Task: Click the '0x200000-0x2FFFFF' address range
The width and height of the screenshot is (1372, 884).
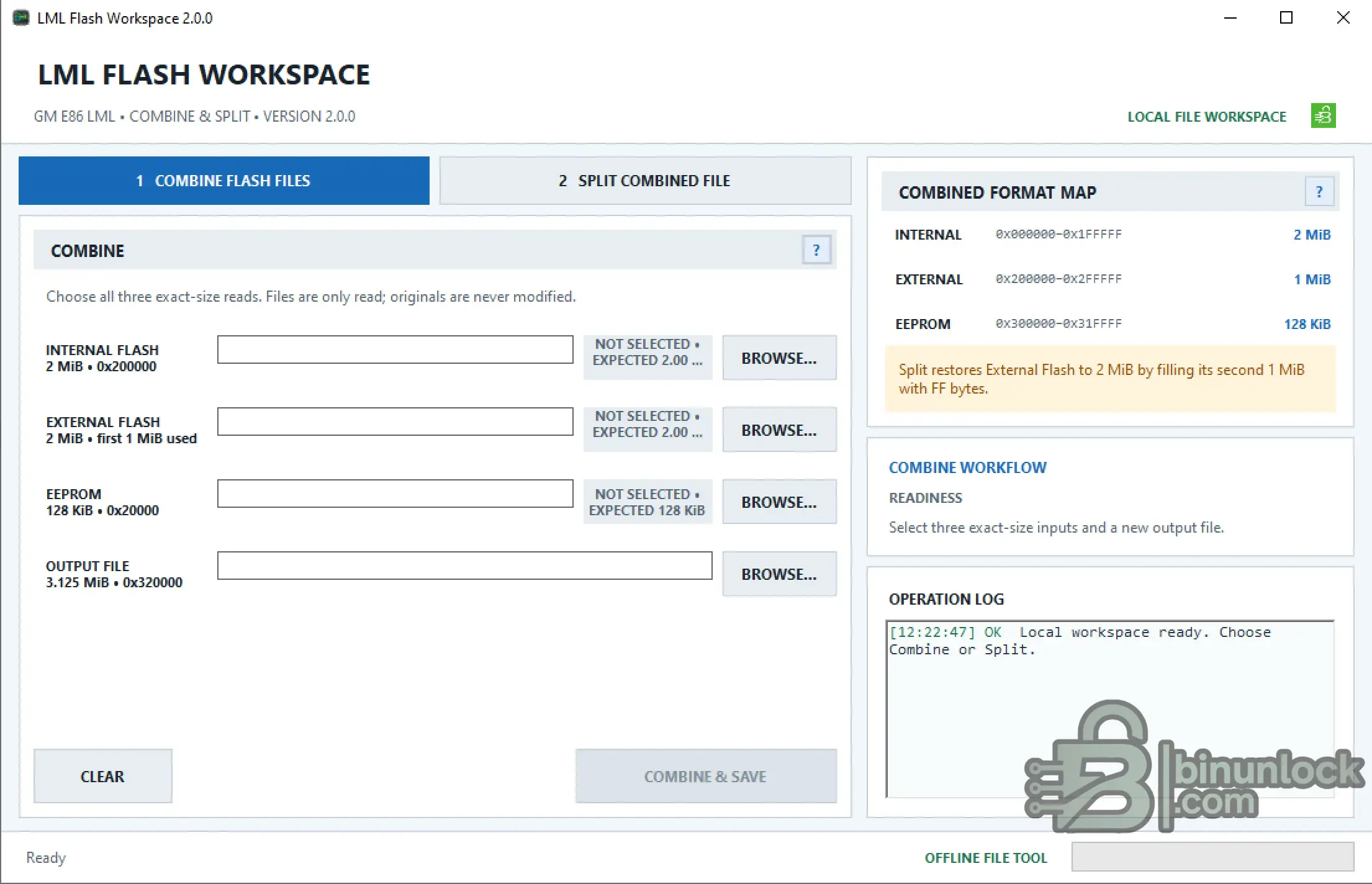Action: pos(1058,279)
